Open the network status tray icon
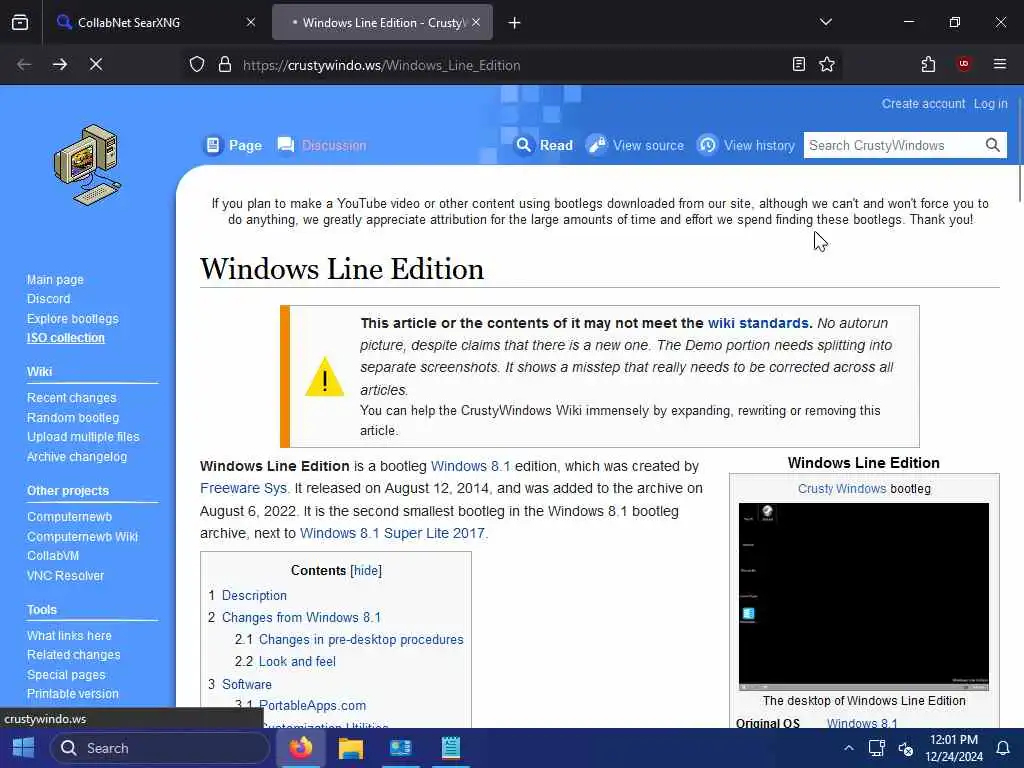 tap(876, 748)
